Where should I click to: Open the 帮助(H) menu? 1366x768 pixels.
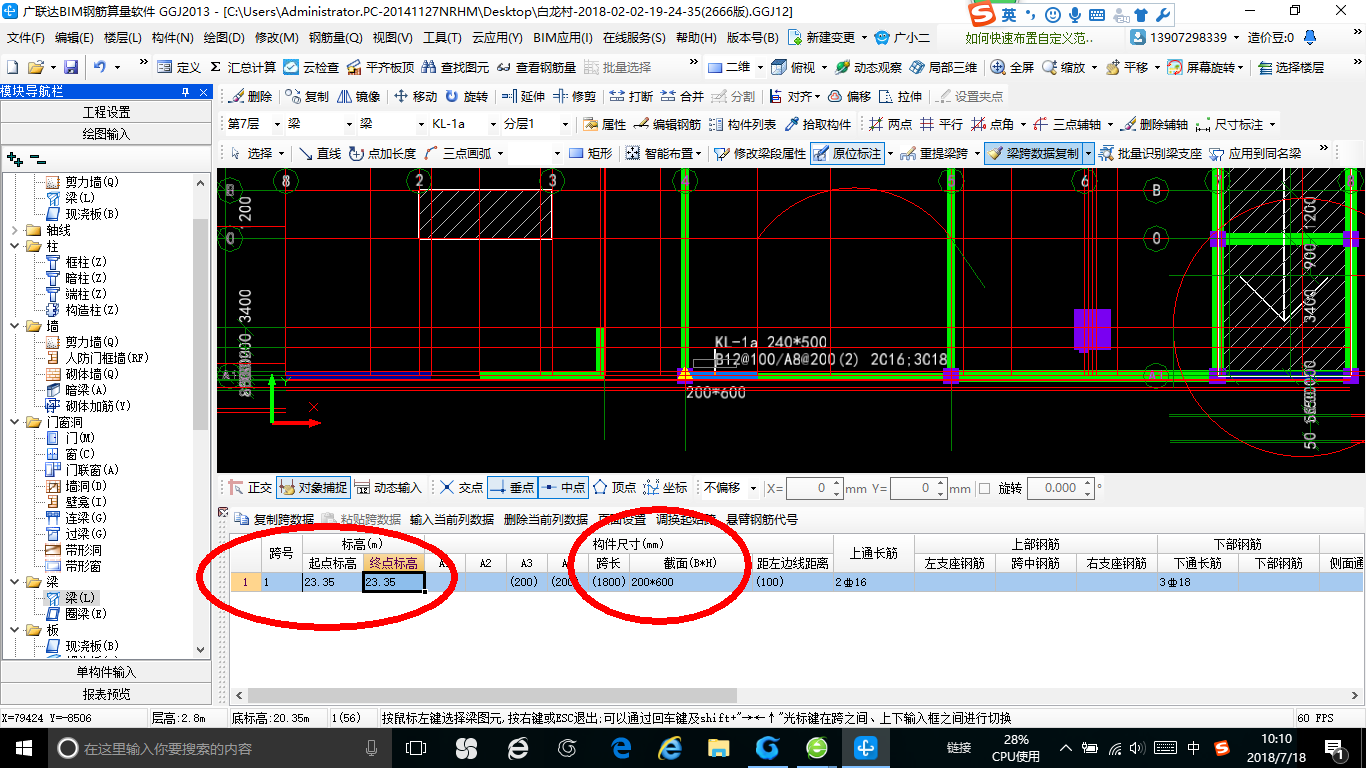696,37
